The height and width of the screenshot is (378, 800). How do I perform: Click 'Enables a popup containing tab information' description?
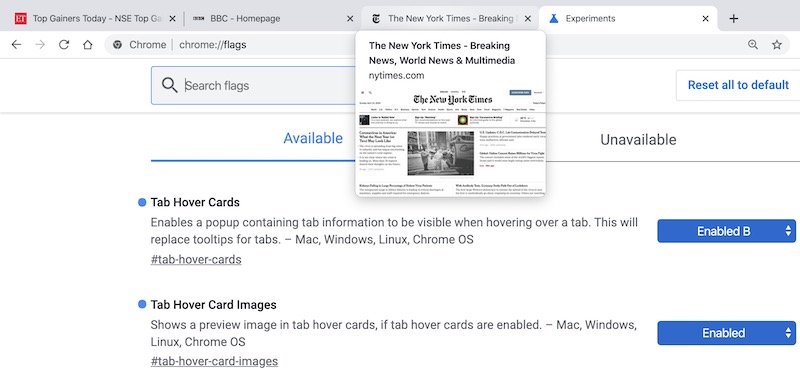394,231
